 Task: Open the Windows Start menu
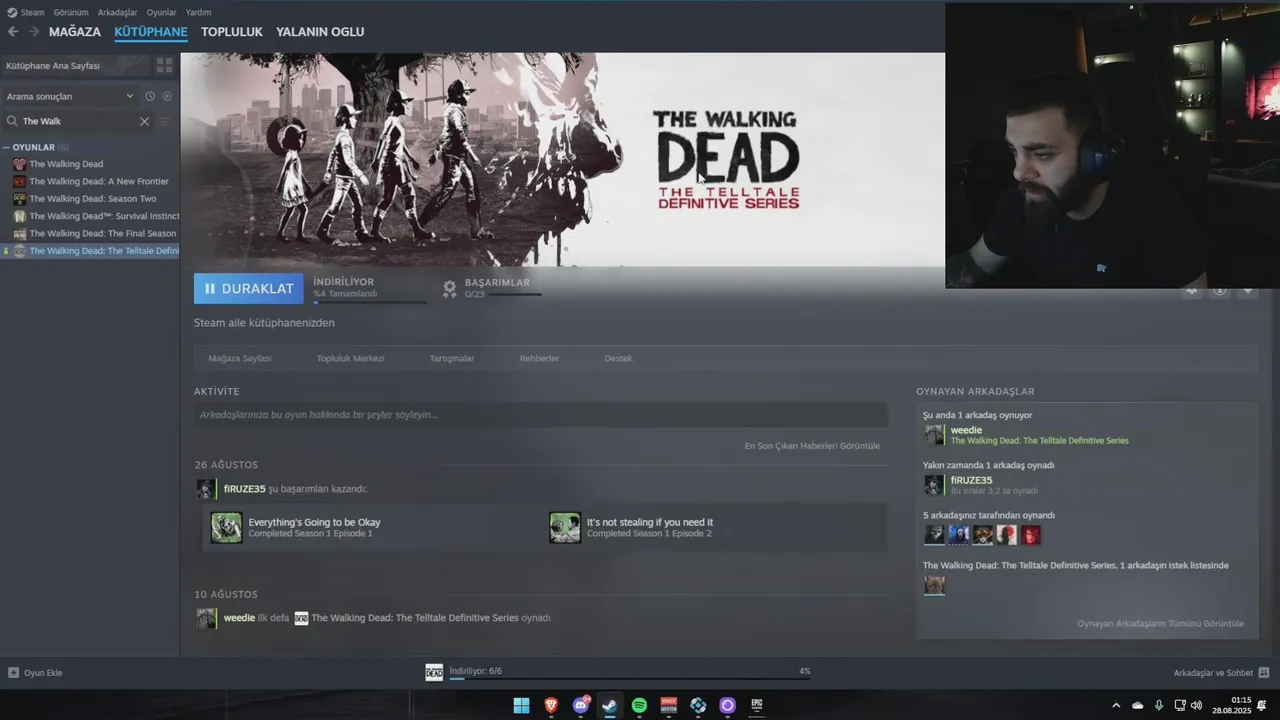521,705
